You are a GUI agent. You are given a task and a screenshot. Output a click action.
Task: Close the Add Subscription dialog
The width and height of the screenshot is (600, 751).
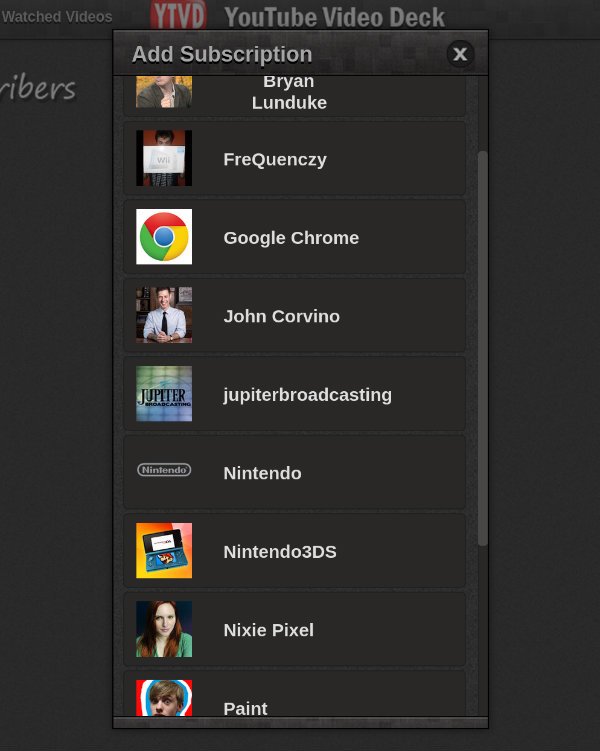pos(459,54)
